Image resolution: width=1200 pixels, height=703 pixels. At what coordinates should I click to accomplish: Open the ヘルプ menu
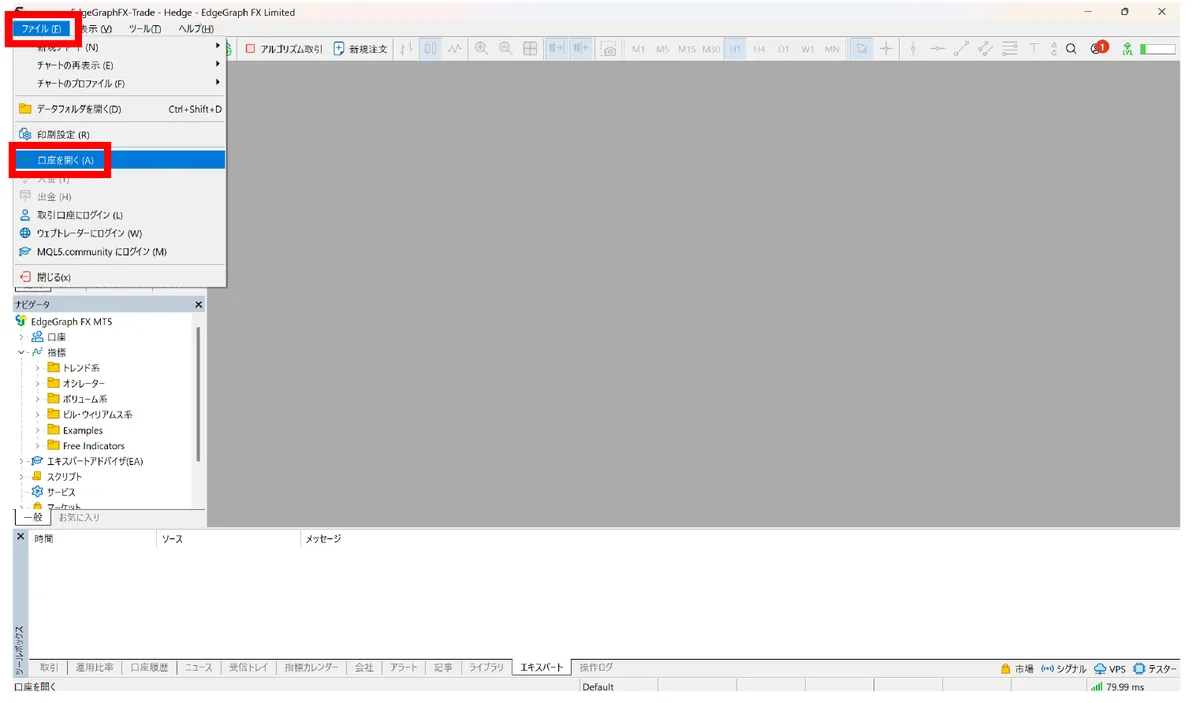196,29
